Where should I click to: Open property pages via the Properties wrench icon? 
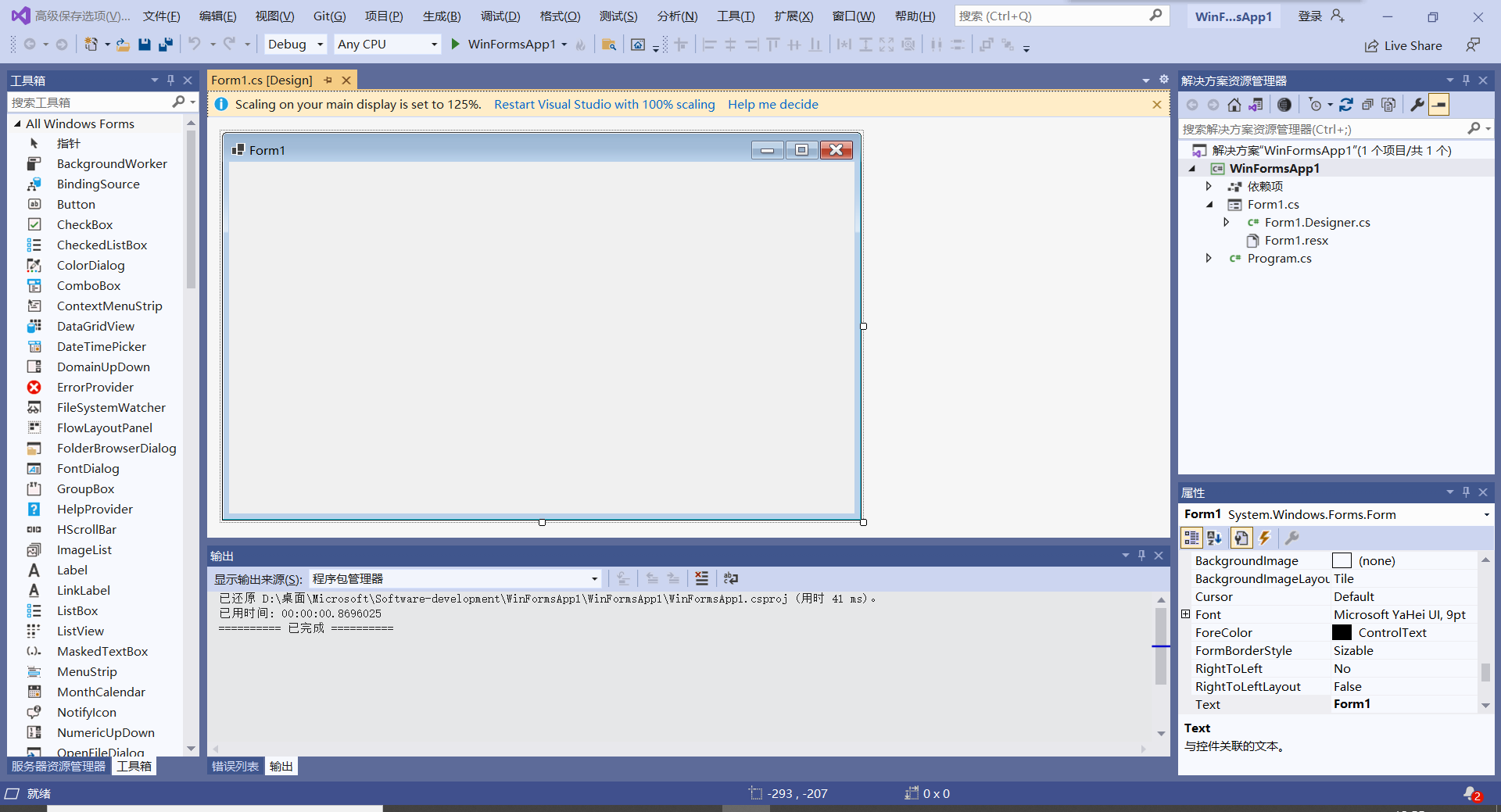(1291, 538)
